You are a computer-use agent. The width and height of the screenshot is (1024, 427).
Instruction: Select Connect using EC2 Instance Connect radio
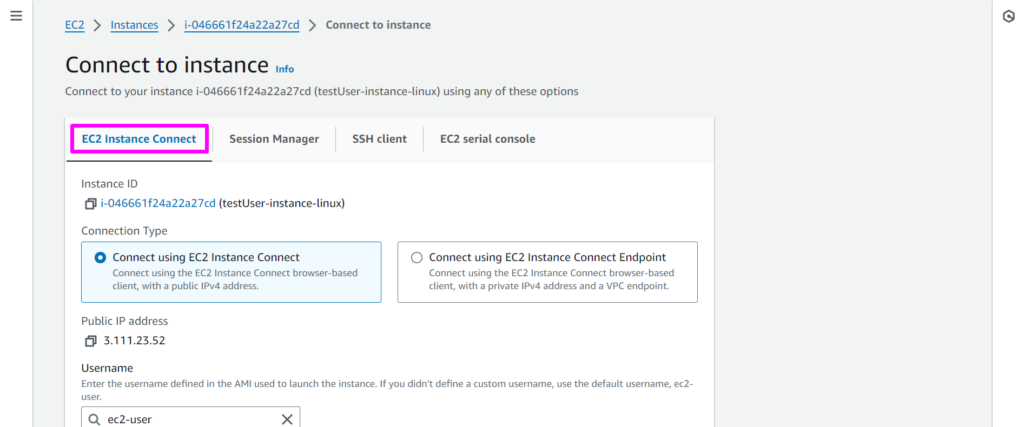tap(100, 257)
